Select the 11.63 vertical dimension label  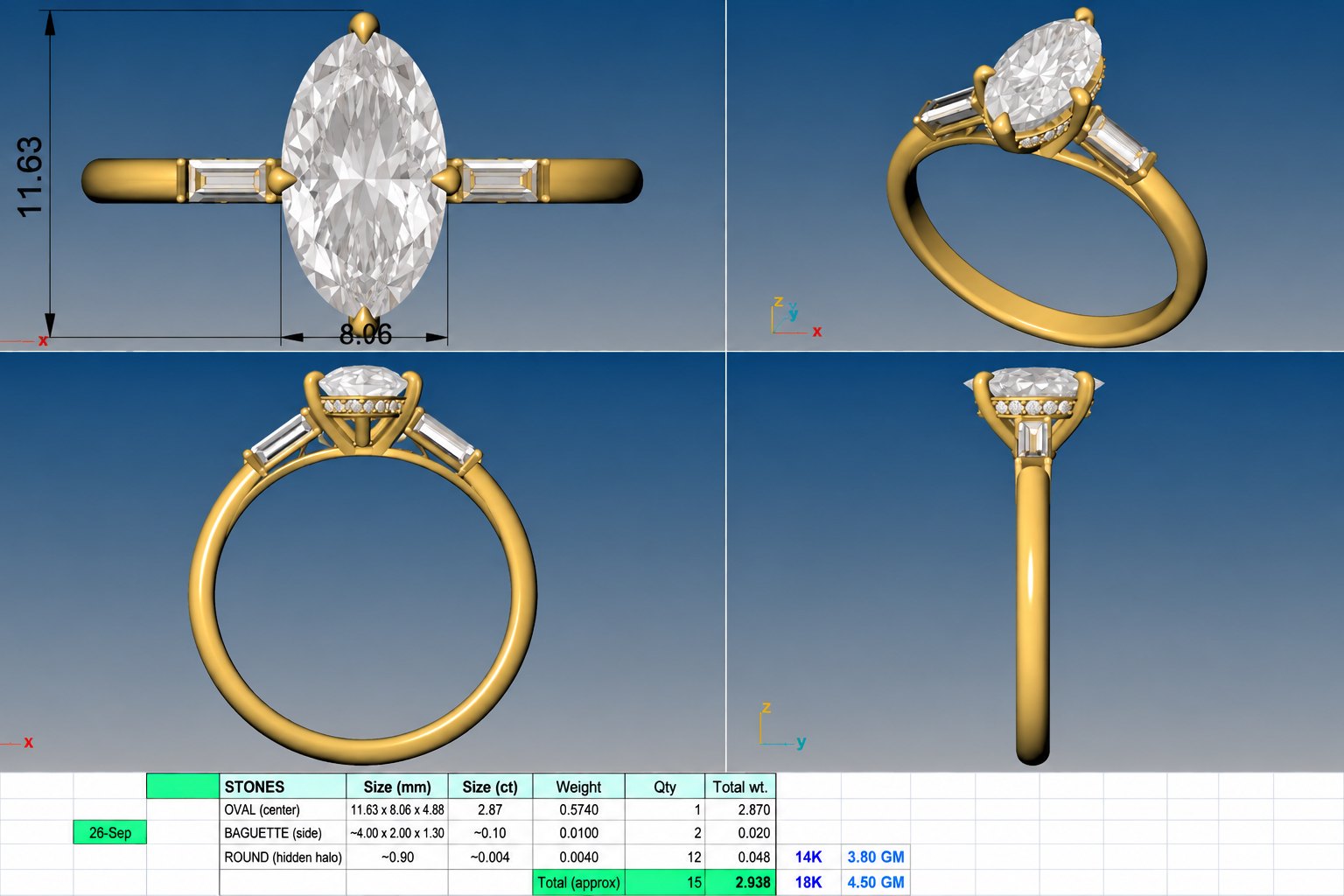click(x=29, y=177)
